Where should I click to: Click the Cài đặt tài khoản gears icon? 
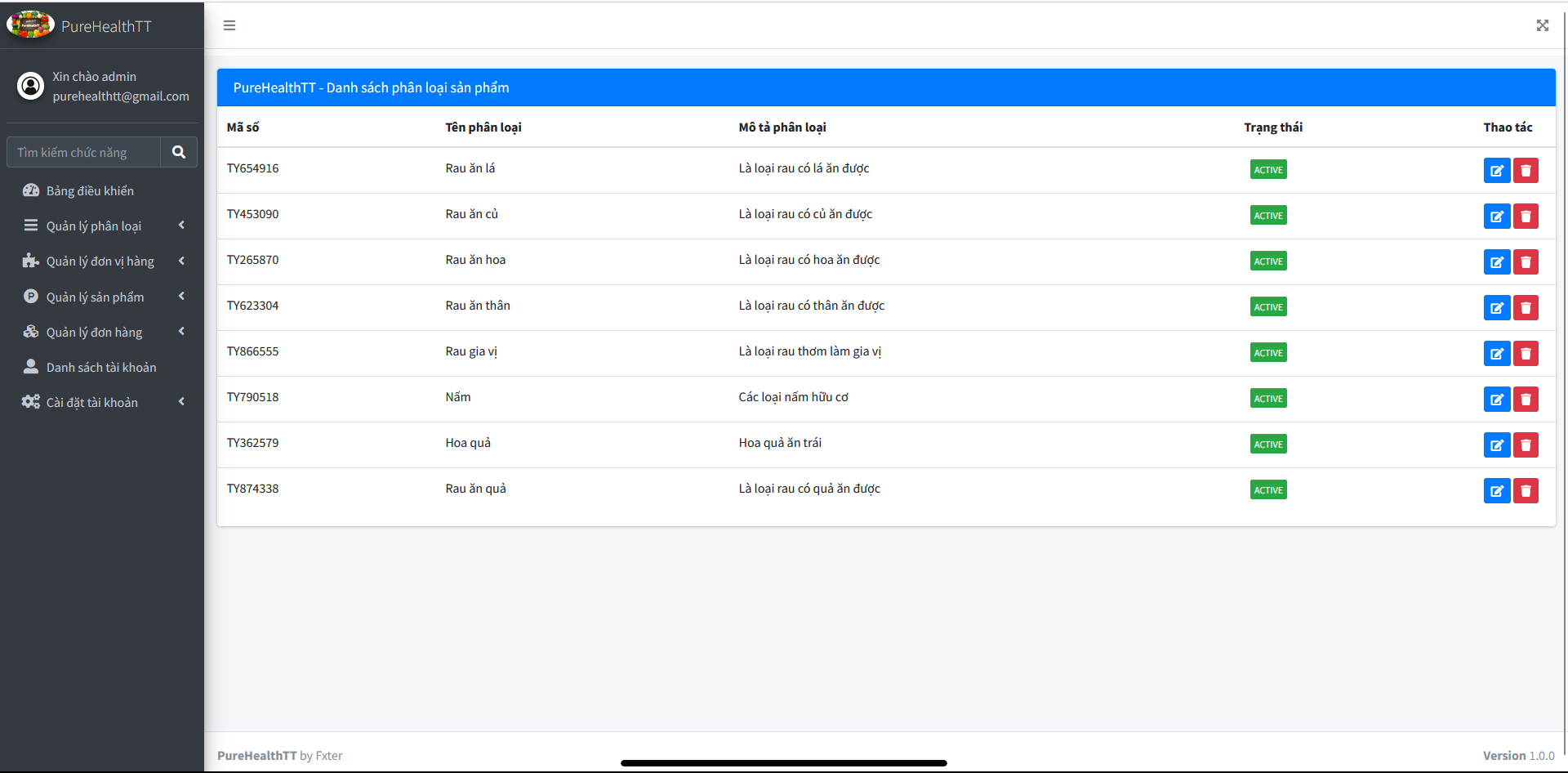[x=31, y=402]
